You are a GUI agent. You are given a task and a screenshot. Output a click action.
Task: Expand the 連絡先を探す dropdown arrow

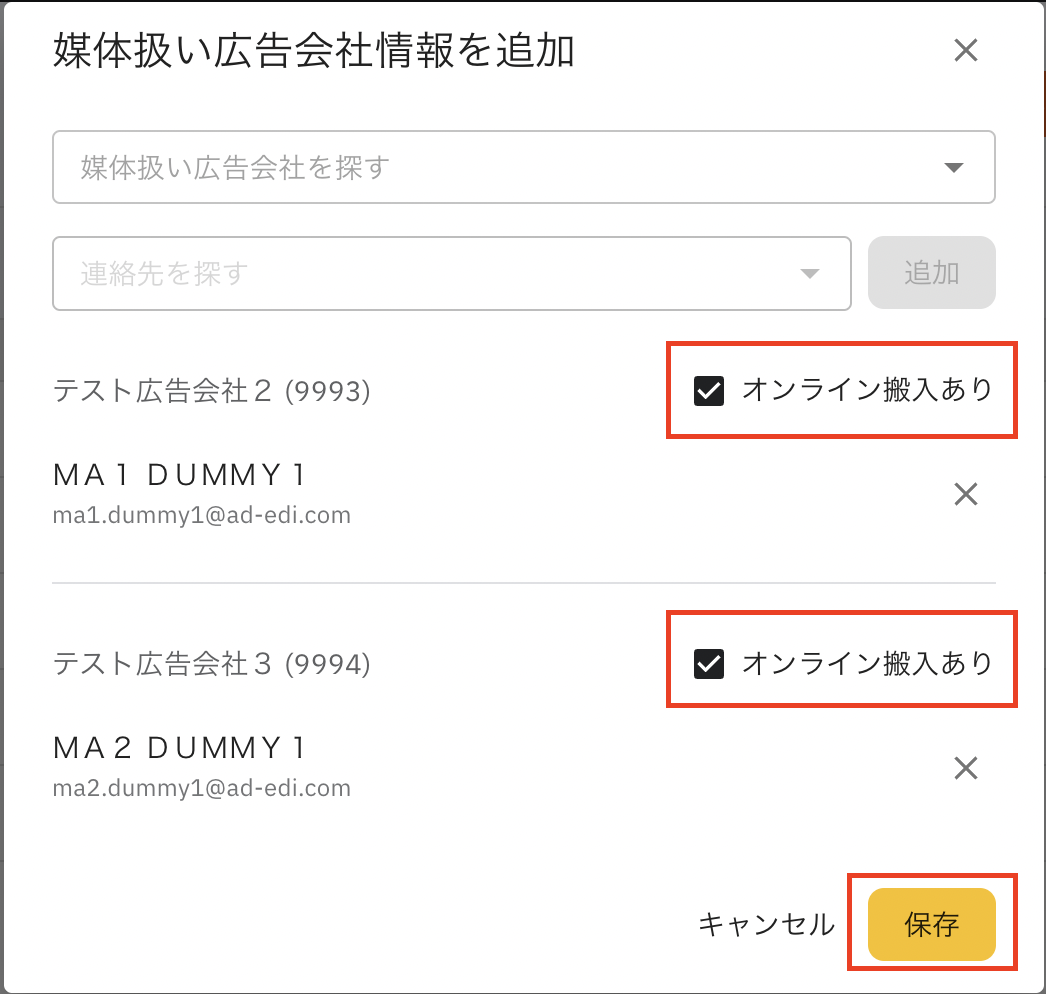point(809,274)
